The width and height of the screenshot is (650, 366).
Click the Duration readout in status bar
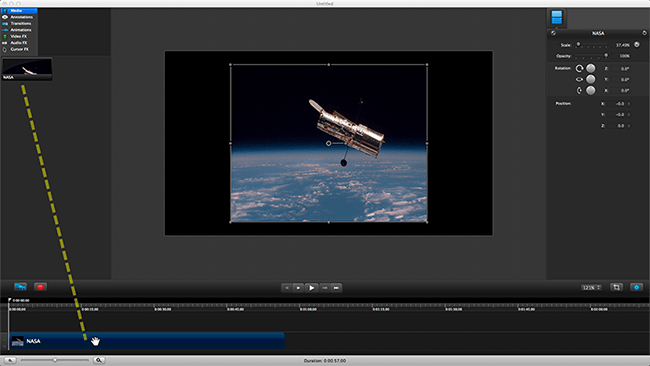click(325, 361)
